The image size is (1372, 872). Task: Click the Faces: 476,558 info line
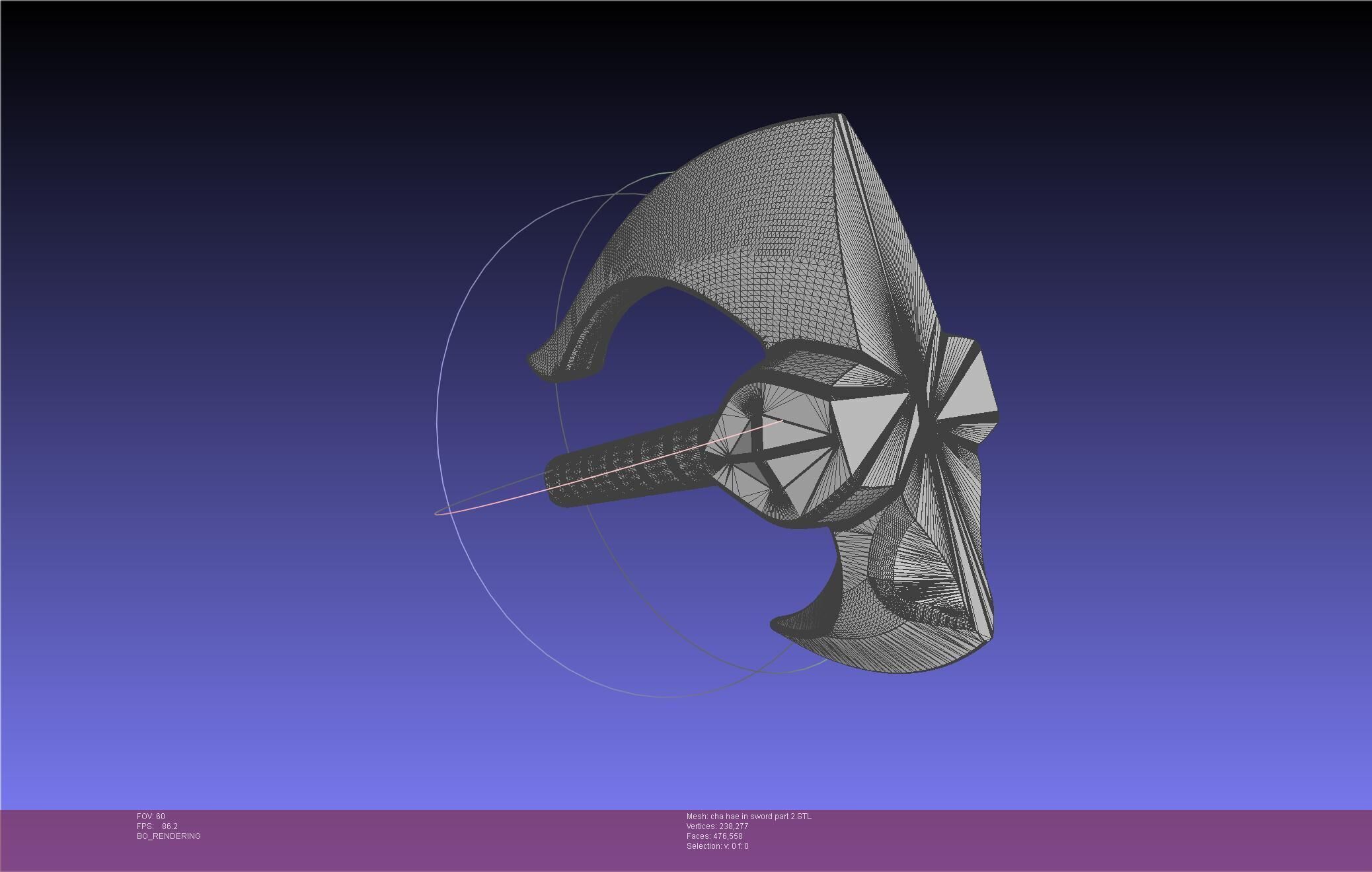[714, 836]
